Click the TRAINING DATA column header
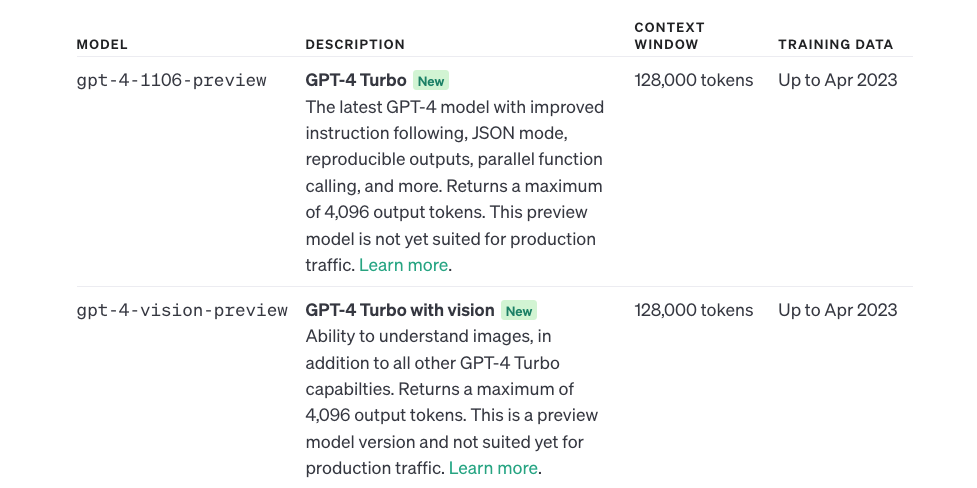The width and height of the screenshot is (977, 488). [x=836, y=44]
